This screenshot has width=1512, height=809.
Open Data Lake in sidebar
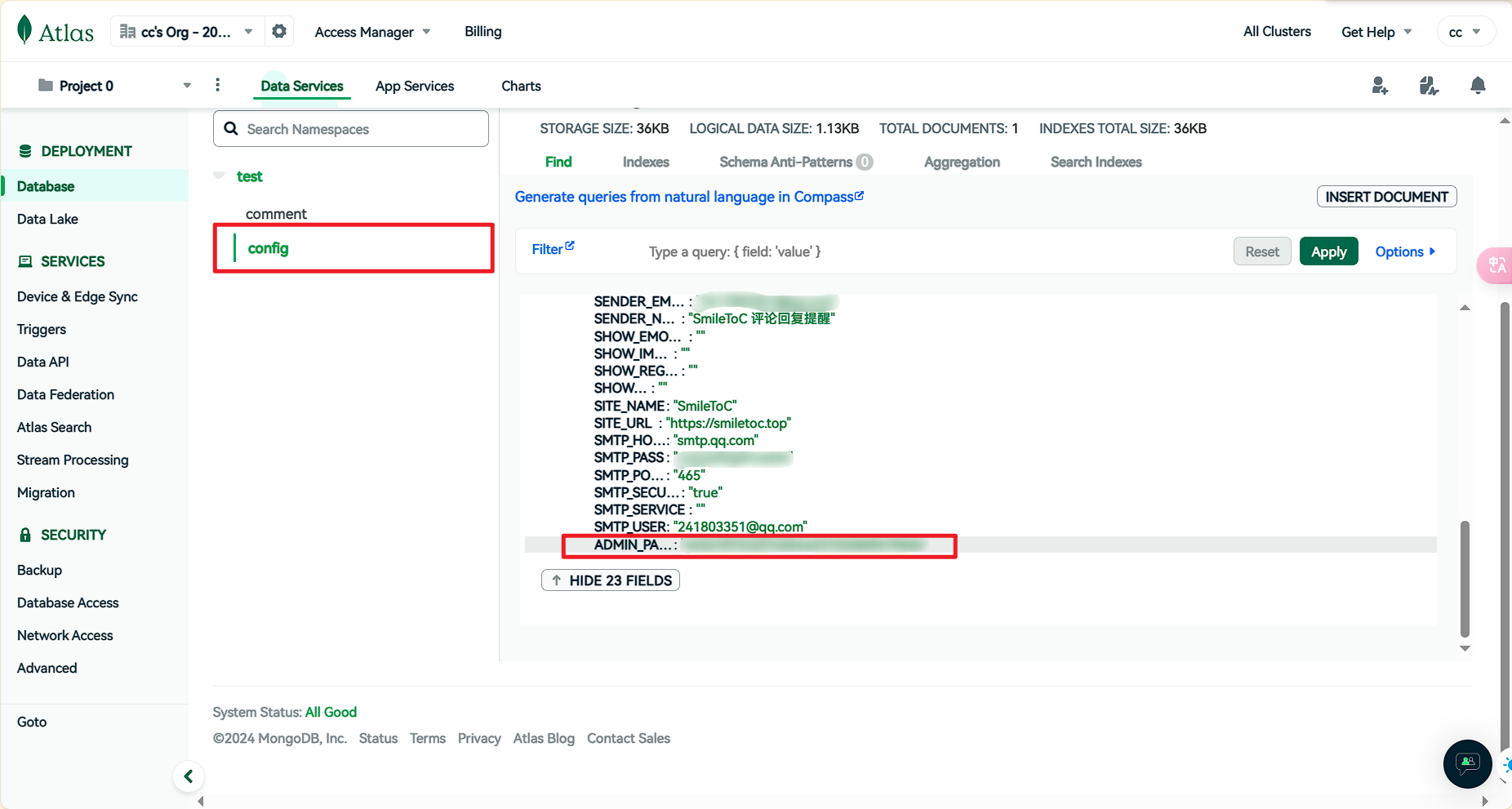[47, 219]
